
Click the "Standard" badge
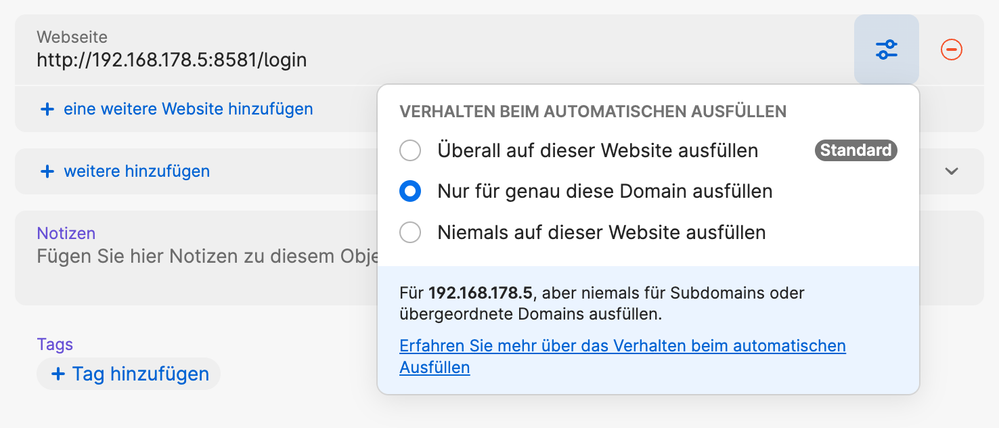tap(855, 151)
